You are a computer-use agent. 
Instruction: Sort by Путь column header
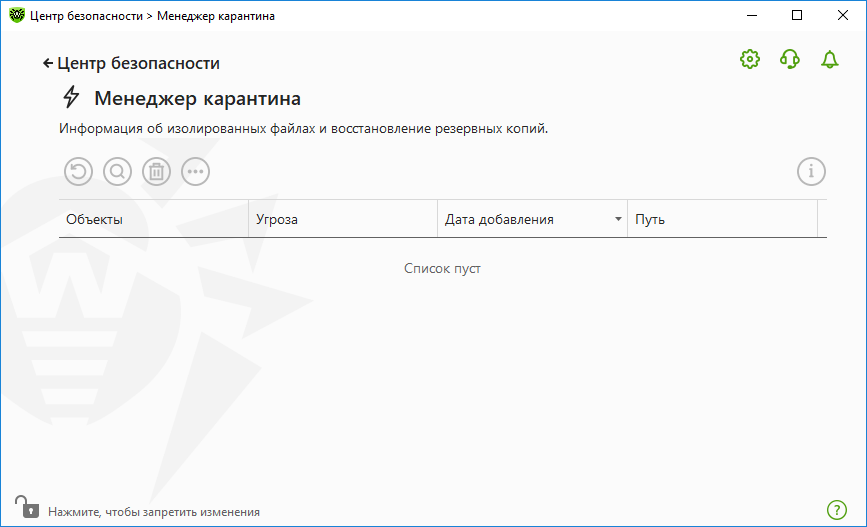722,219
